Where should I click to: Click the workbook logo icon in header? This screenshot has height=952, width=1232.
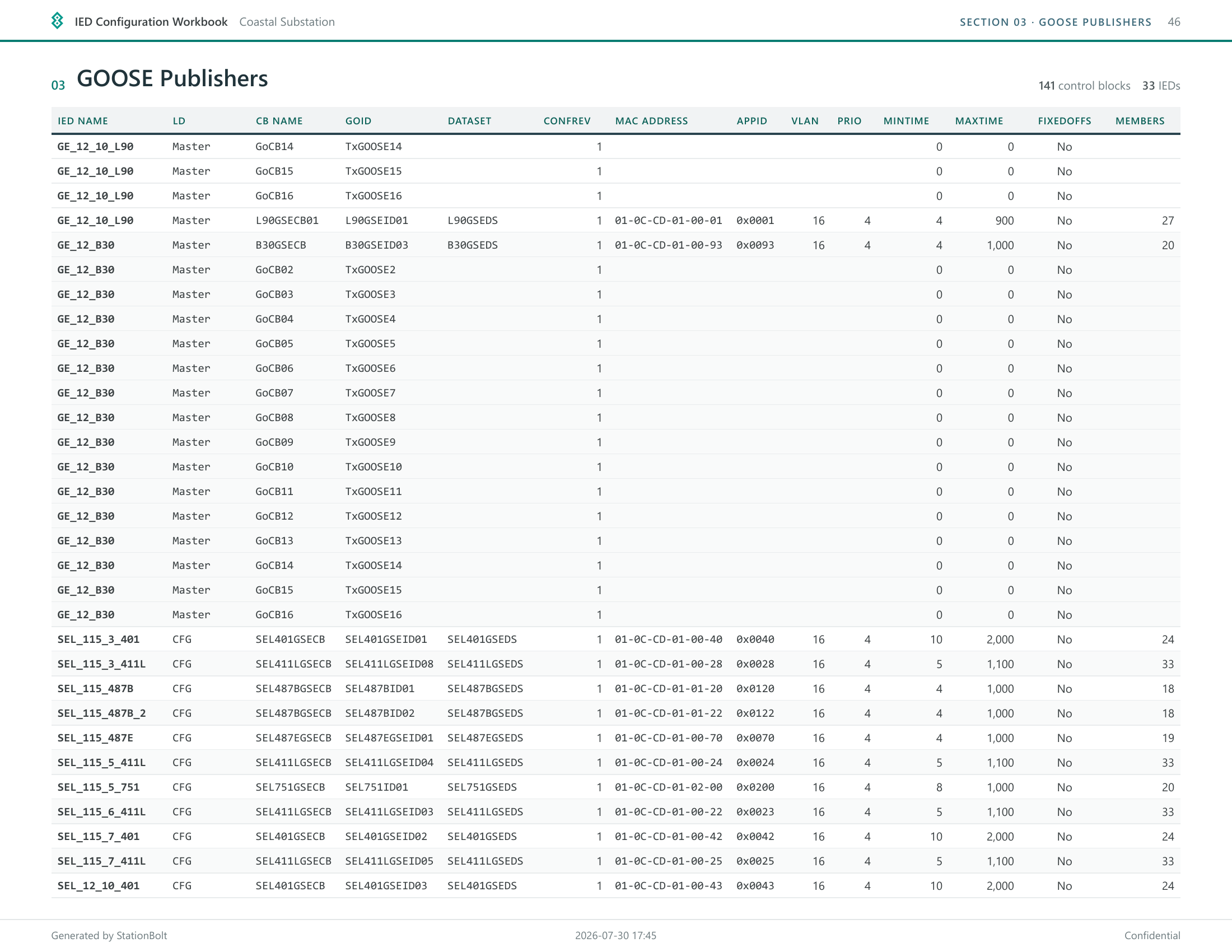point(57,21)
